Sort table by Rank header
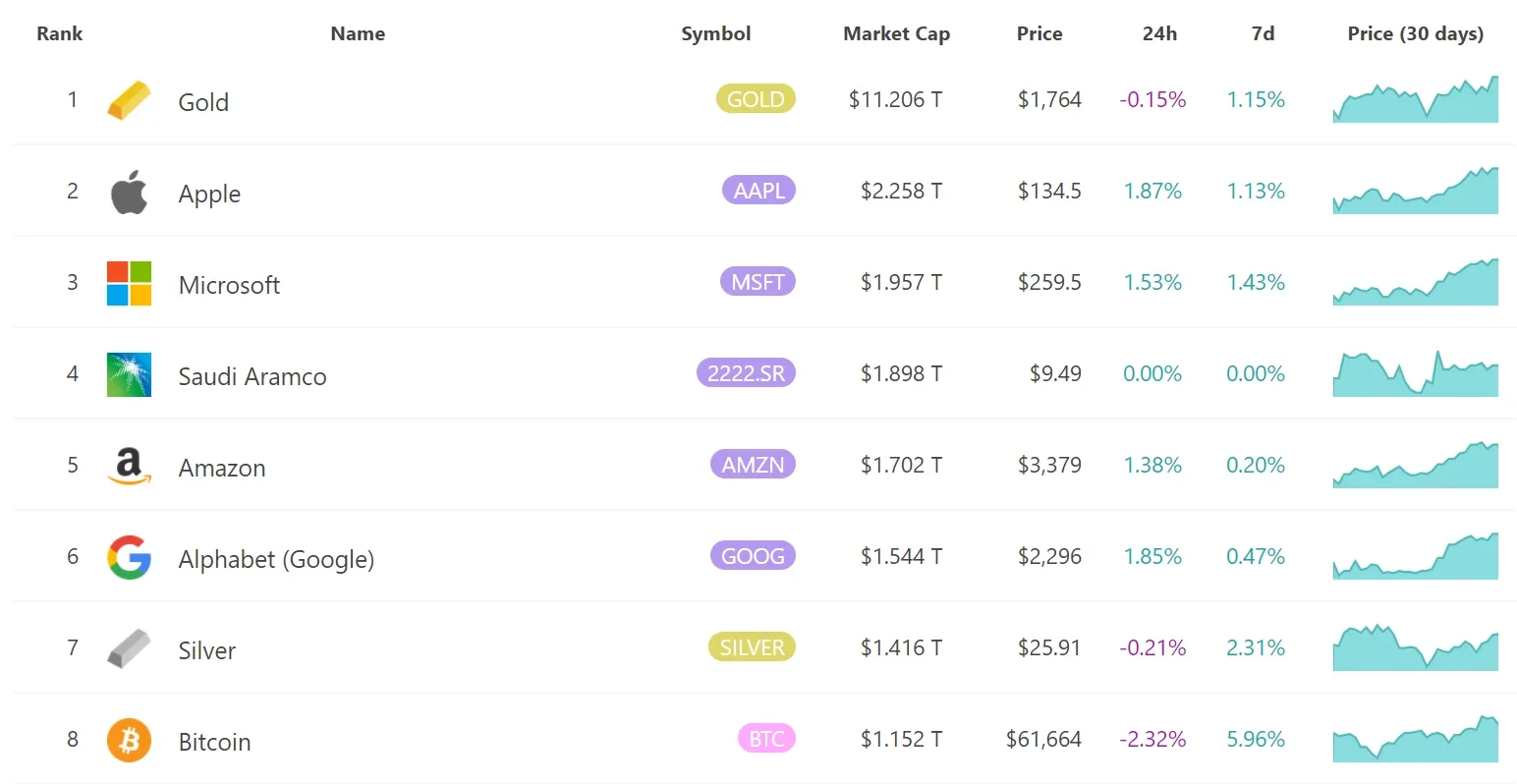 click(x=60, y=33)
